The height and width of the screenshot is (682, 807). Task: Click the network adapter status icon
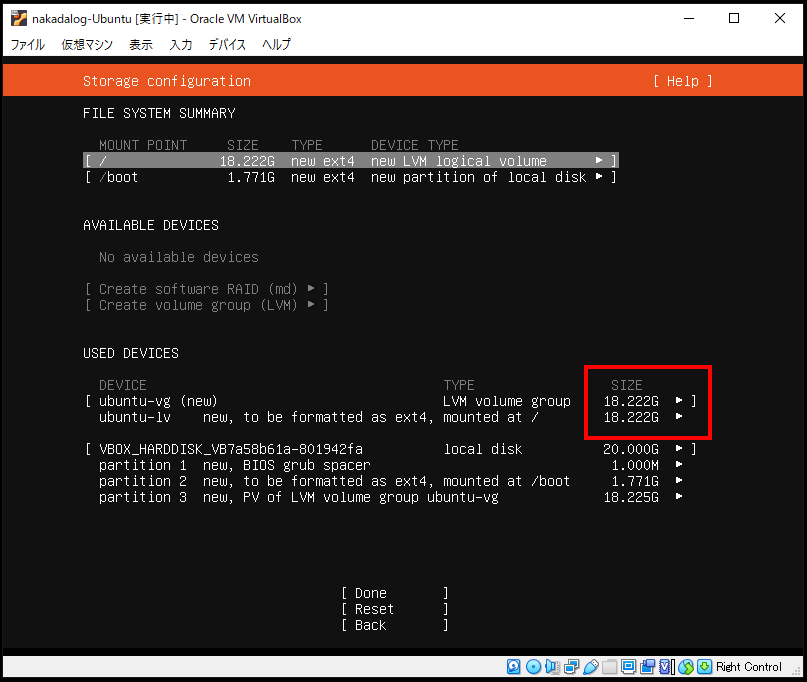pyautogui.click(x=571, y=667)
